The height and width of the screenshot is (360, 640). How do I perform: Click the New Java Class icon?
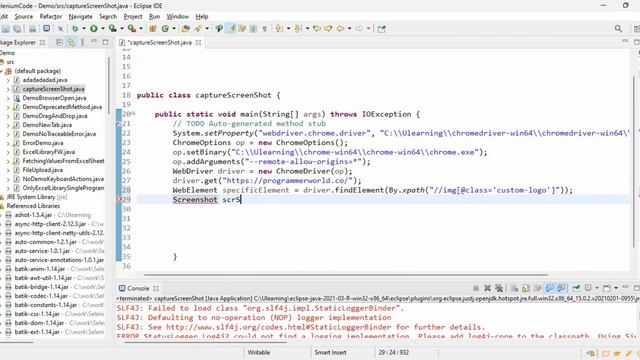point(165,29)
